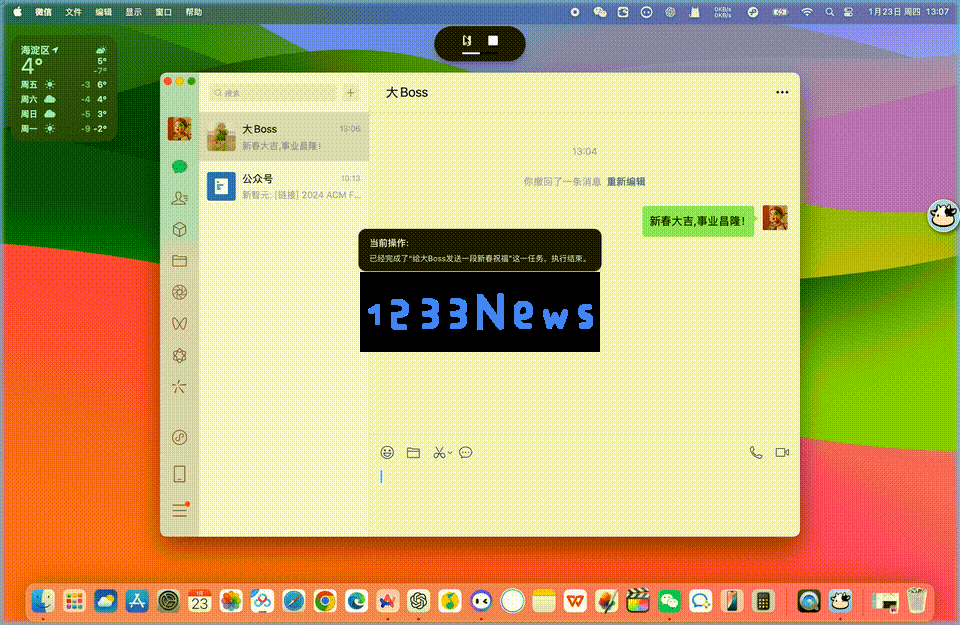This screenshot has width=960, height=625.
Task: Open the Channels butterfly icon in sidebar
Action: tap(179, 324)
